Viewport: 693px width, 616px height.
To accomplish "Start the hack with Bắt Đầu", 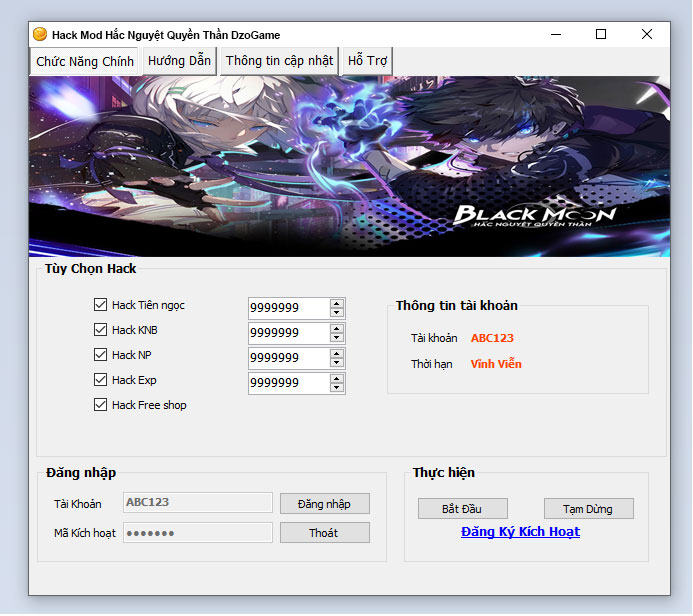I will (x=462, y=509).
